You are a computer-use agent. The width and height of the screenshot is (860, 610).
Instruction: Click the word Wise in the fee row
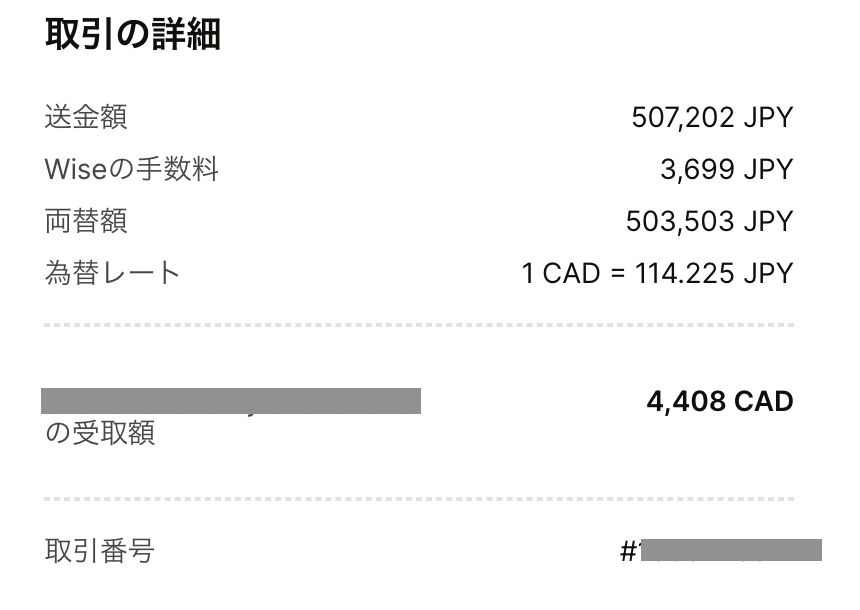75,169
